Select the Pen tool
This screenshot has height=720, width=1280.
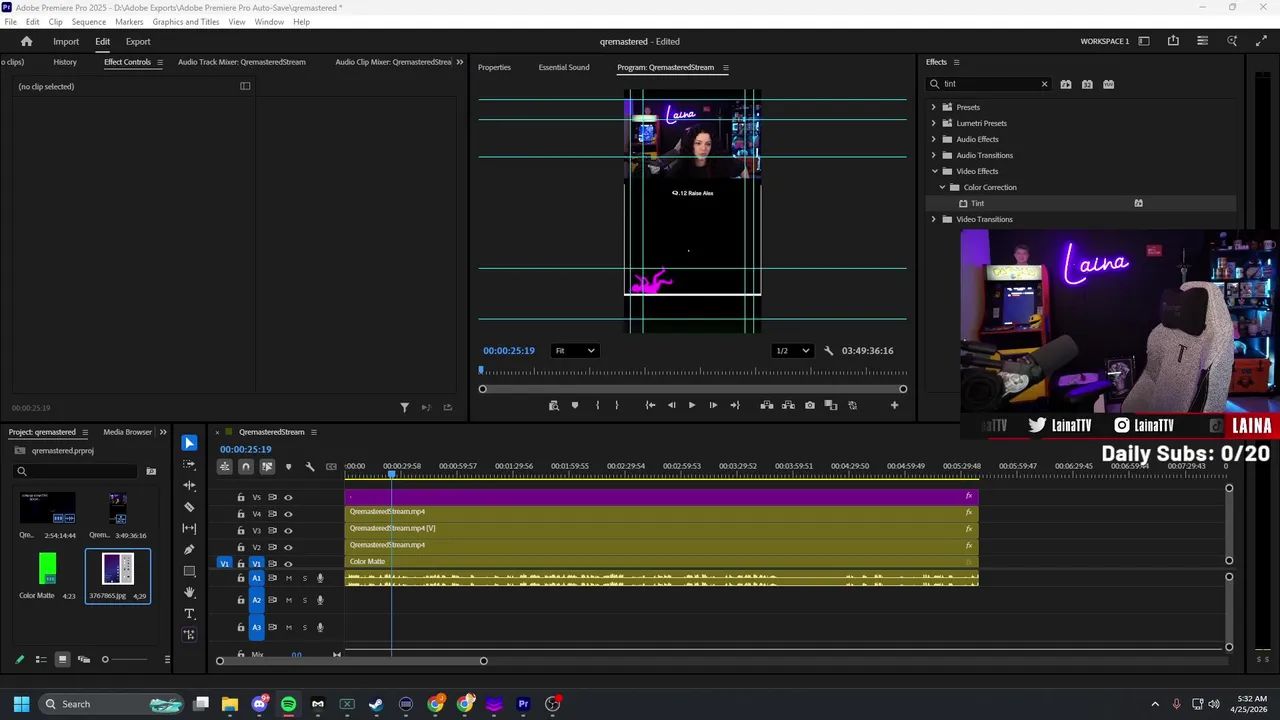coord(189,549)
